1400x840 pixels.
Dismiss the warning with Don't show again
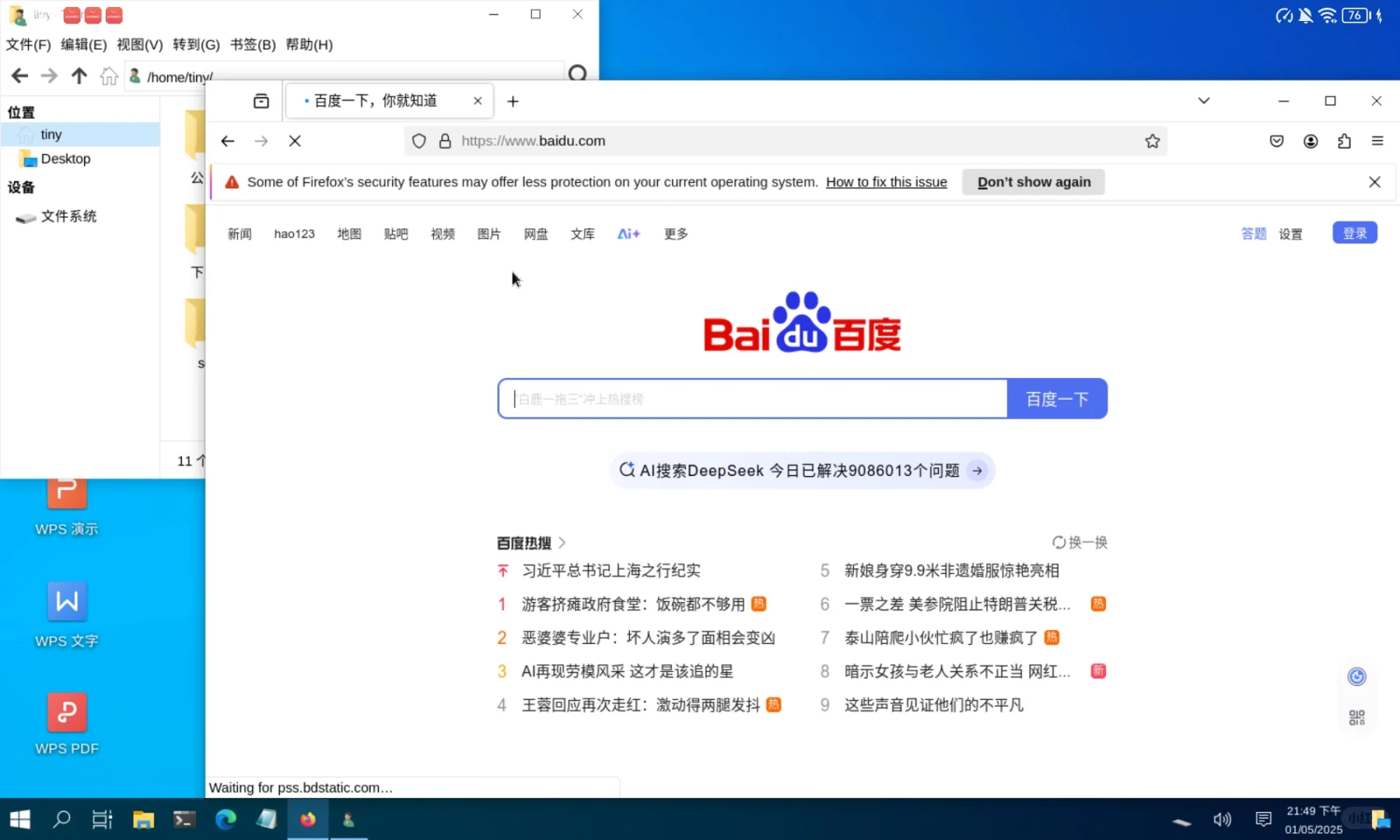point(1033,181)
